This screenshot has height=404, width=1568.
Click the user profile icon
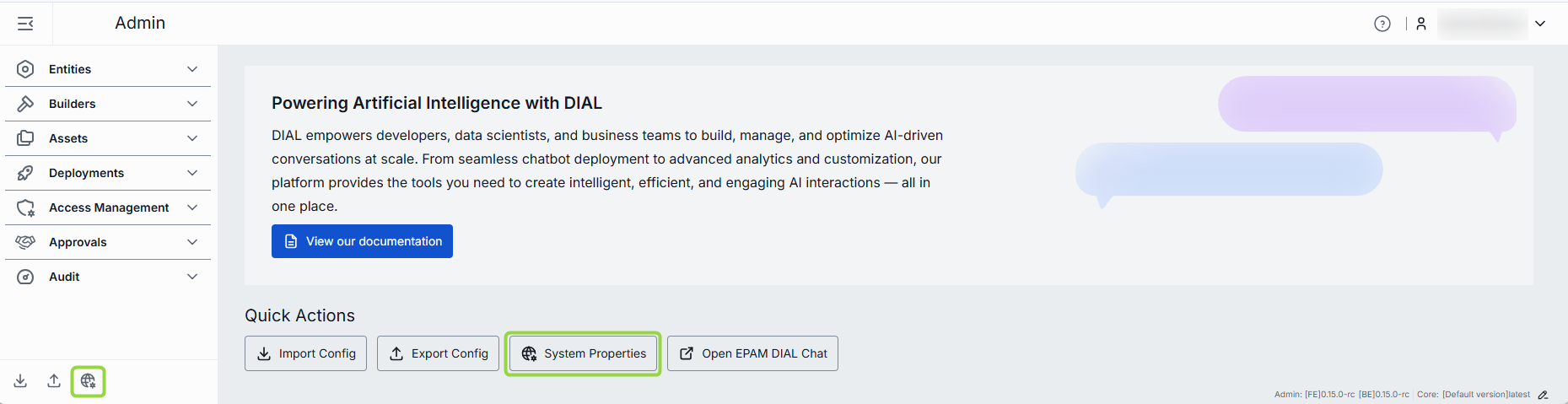click(x=1421, y=24)
